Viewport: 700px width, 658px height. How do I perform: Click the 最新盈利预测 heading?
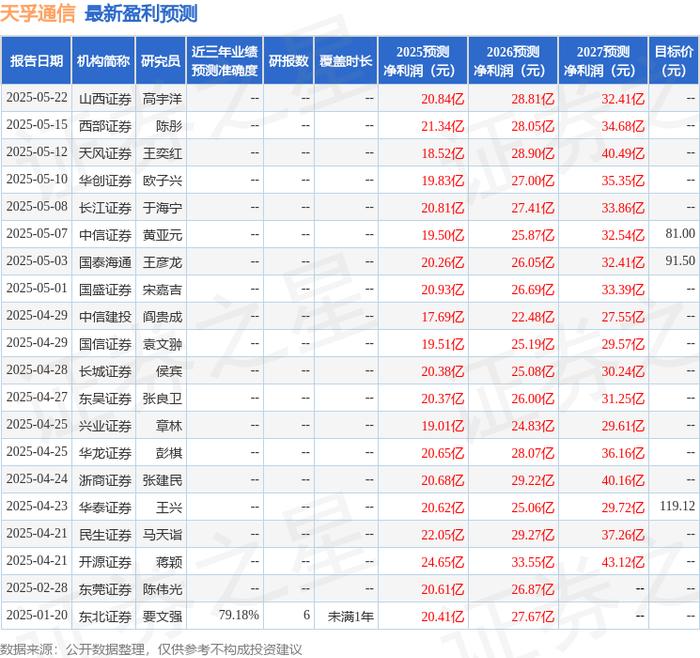141,14
